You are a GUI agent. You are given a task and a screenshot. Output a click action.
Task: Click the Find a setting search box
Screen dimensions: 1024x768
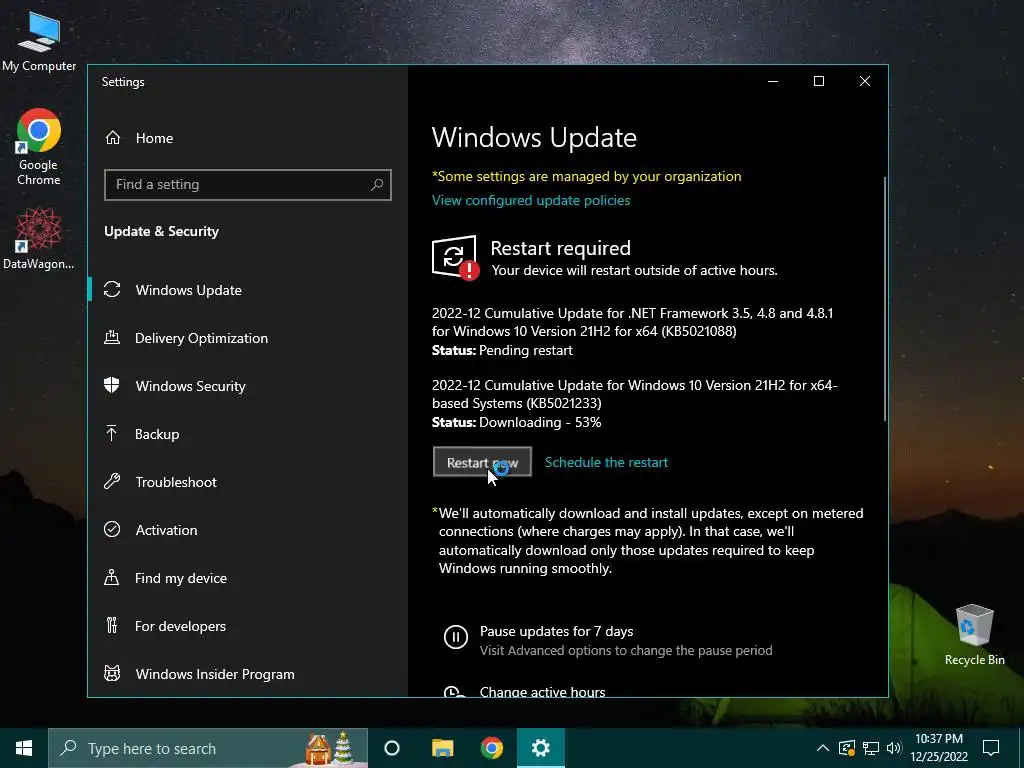coord(248,185)
